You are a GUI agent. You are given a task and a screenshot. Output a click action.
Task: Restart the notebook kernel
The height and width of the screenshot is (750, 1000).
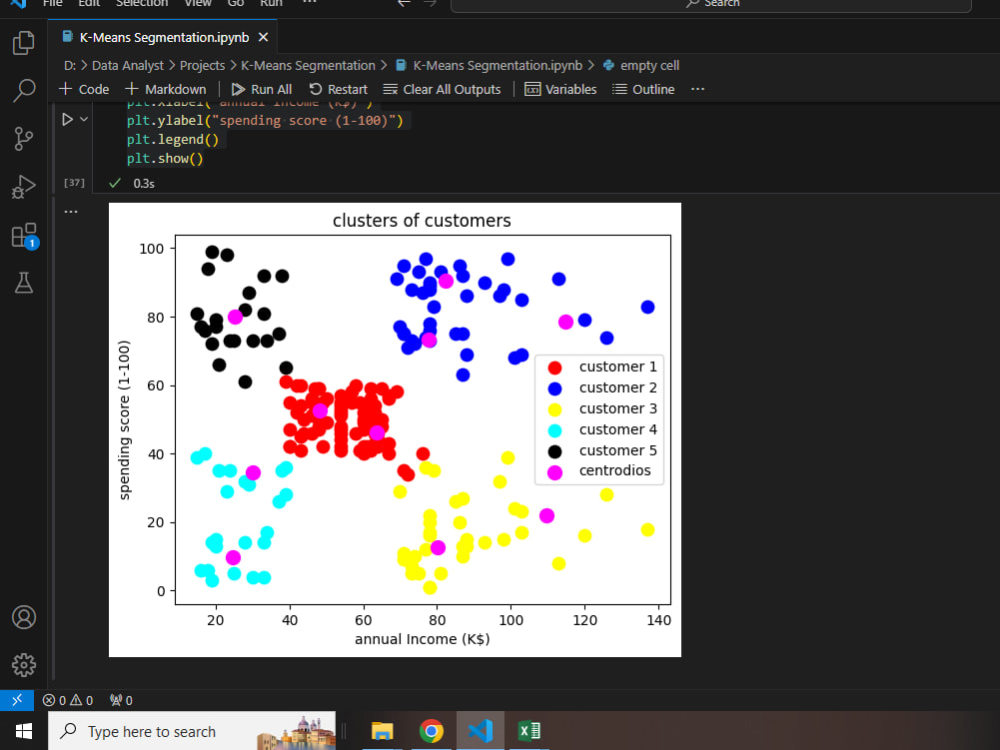pos(338,89)
